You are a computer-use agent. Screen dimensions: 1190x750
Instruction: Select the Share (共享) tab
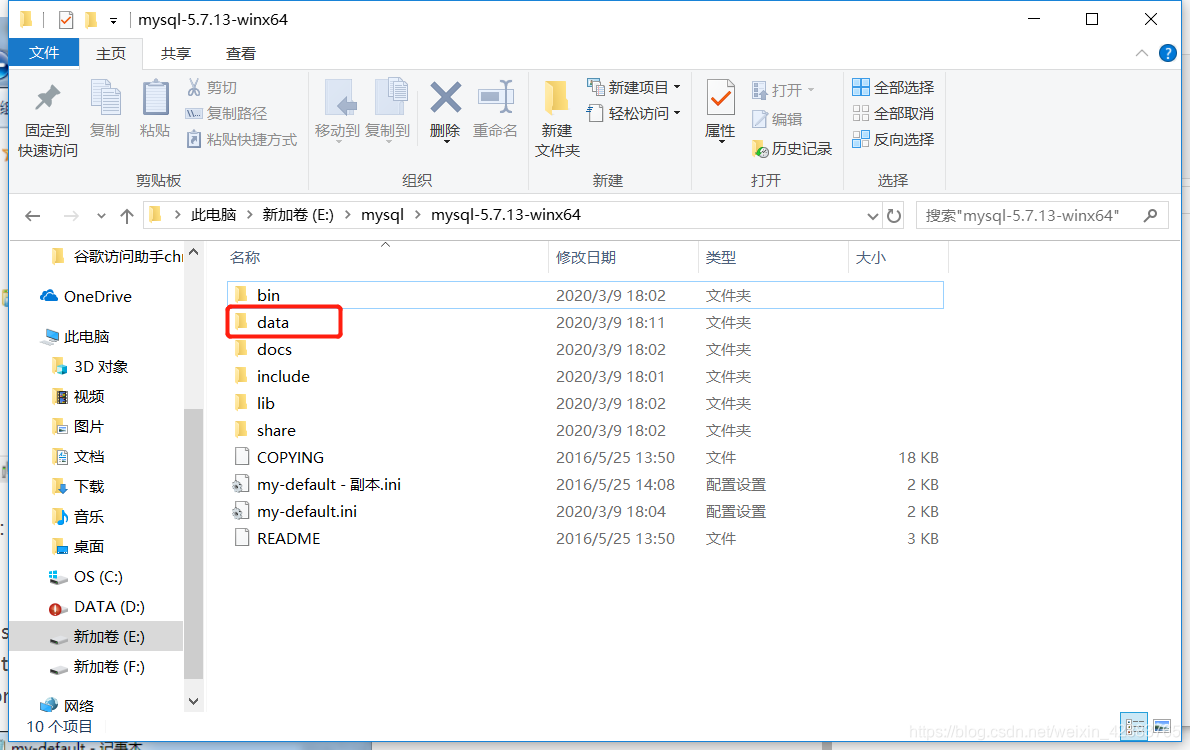pos(176,53)
